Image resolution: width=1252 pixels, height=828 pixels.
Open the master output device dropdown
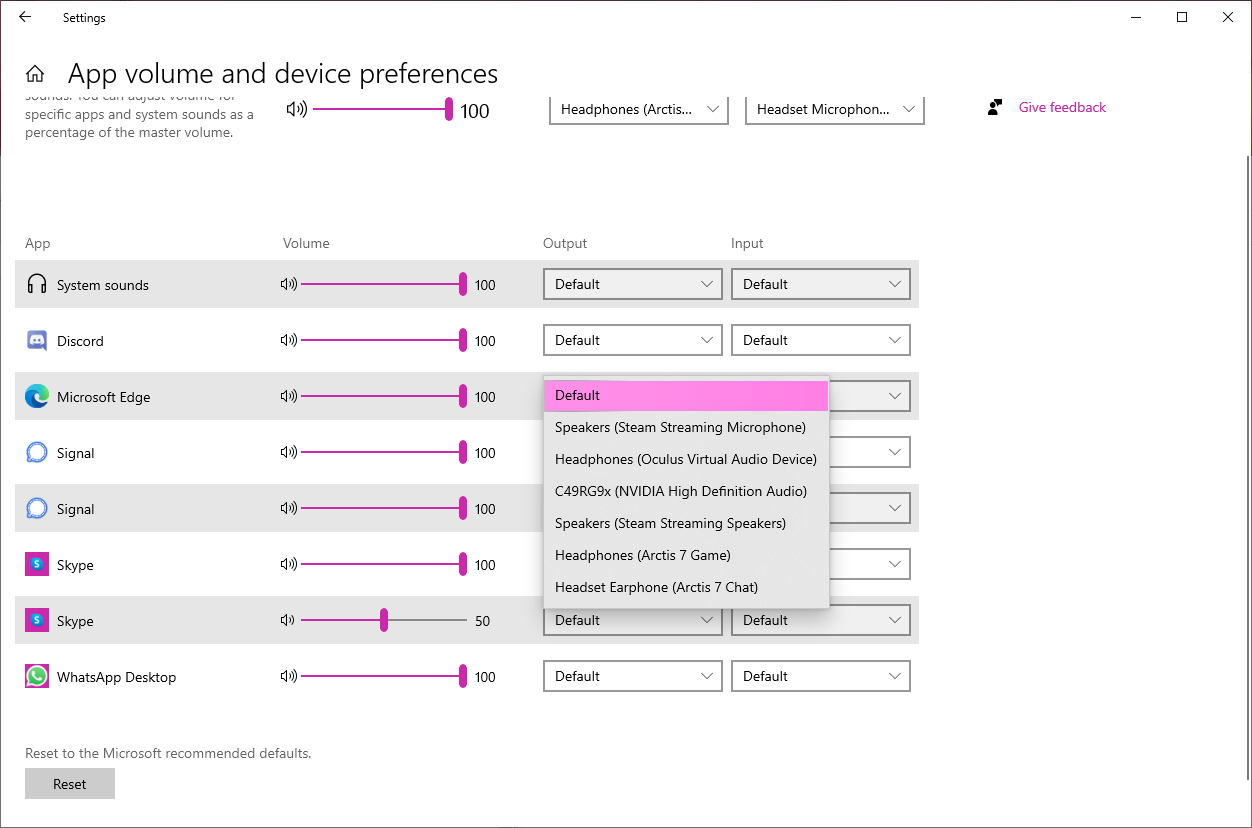[638, 109]
